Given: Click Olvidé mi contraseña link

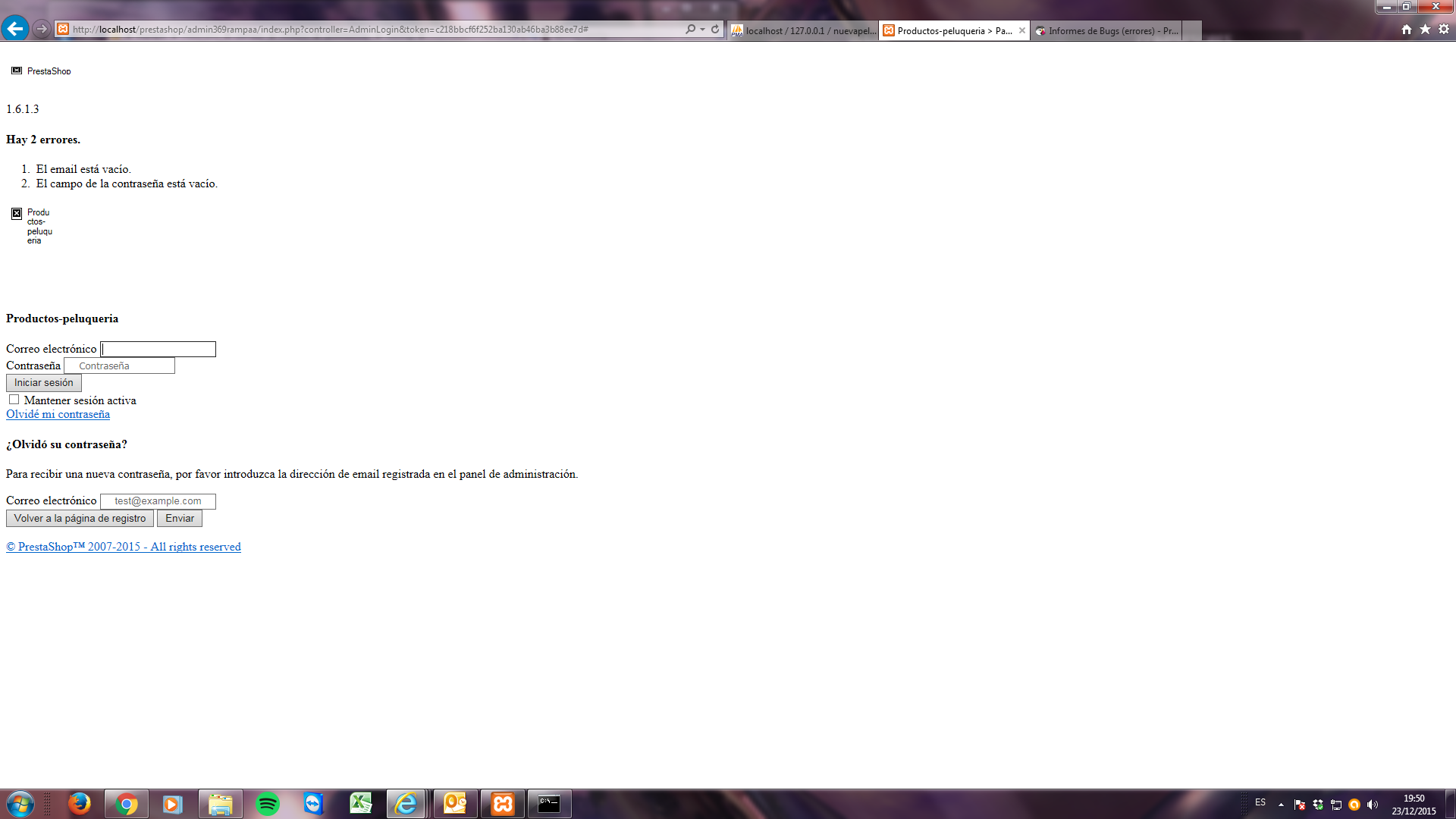Looking at the screenshot, I should click(58, 414).
